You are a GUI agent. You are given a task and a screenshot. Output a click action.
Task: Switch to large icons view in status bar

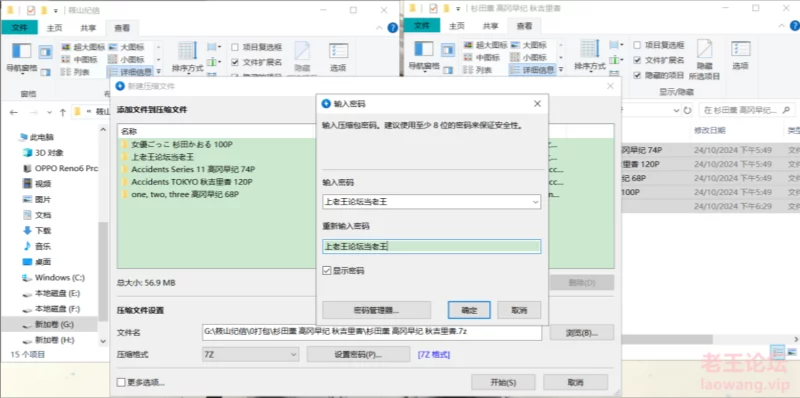pos(791,352)
